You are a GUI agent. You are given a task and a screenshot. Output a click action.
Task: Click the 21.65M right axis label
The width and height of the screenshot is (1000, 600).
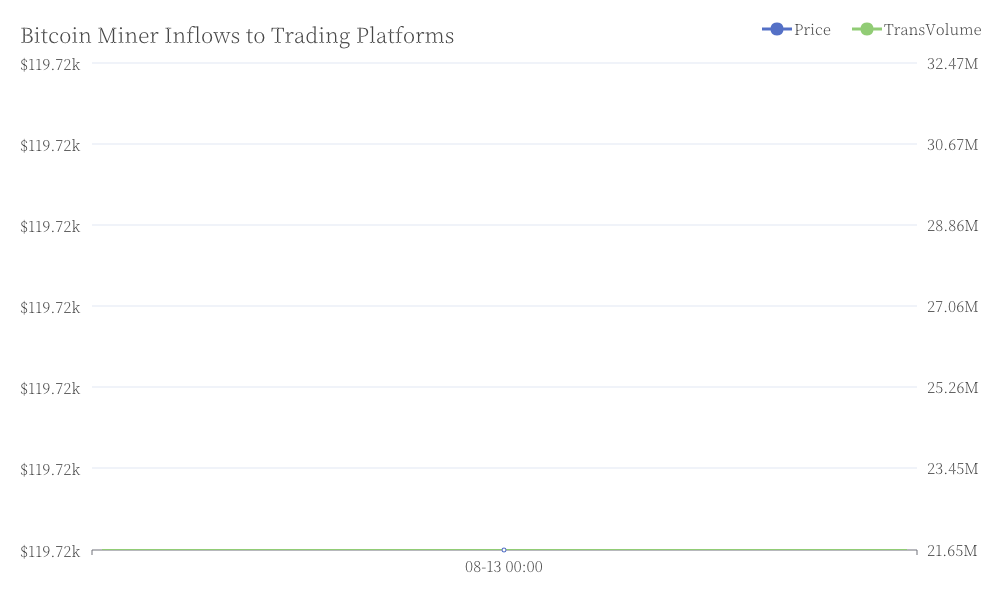[x=952, y=550]
